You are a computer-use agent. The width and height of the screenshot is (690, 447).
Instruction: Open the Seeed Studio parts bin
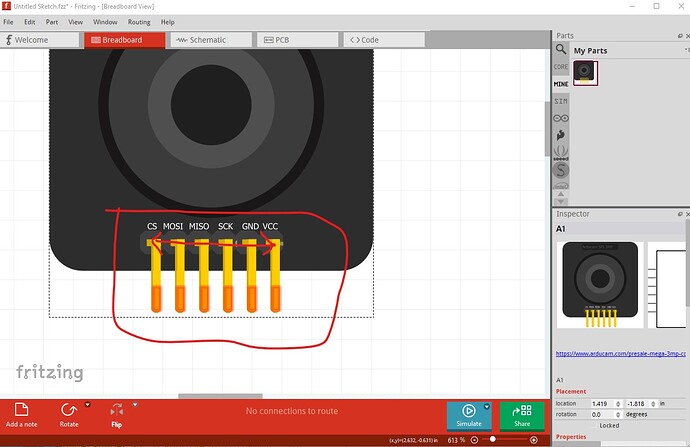click(561, 153)
